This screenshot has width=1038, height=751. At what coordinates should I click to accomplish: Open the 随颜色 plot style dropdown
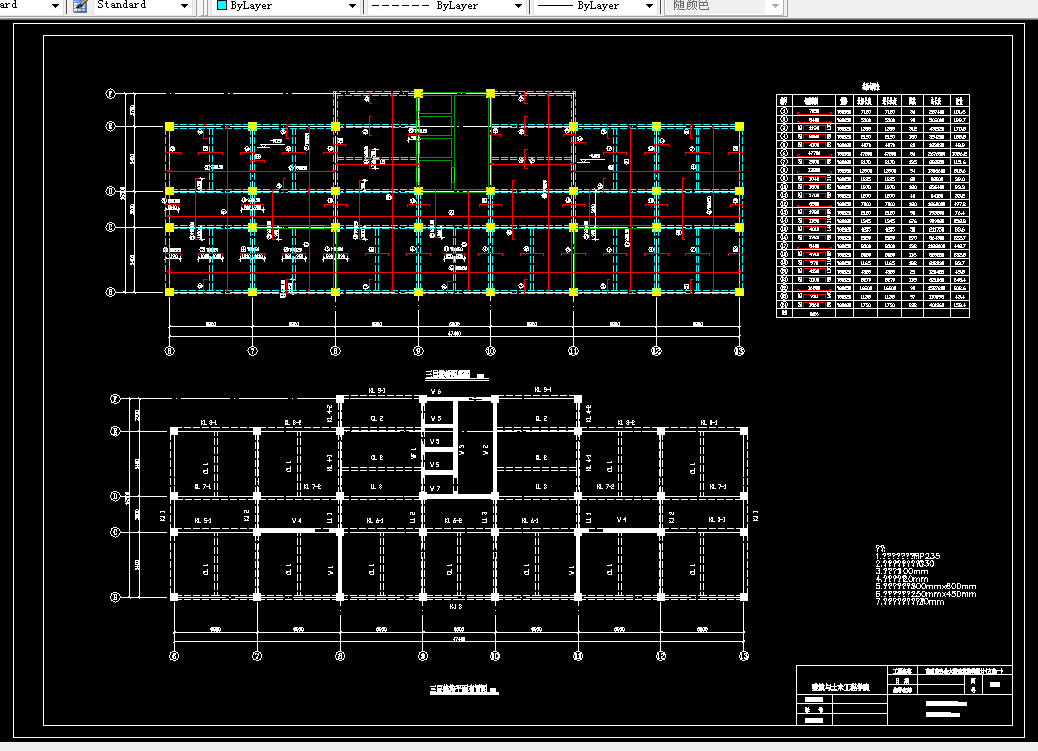725,6
